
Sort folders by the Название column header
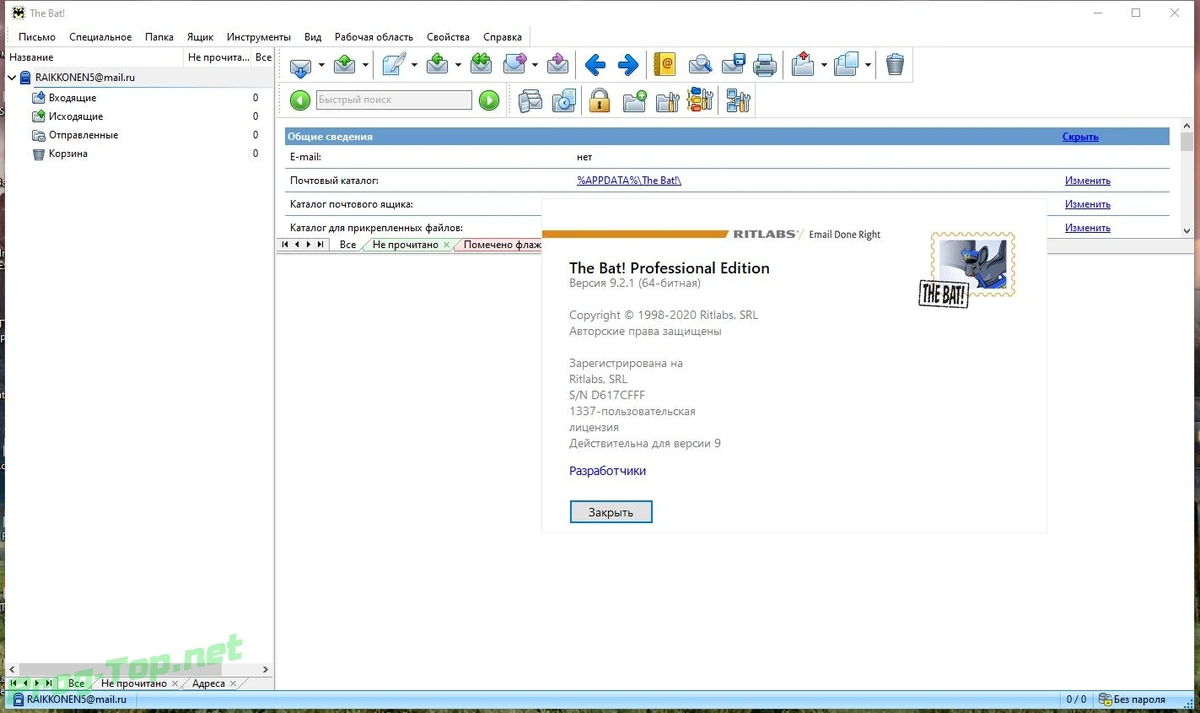(93, 57)
